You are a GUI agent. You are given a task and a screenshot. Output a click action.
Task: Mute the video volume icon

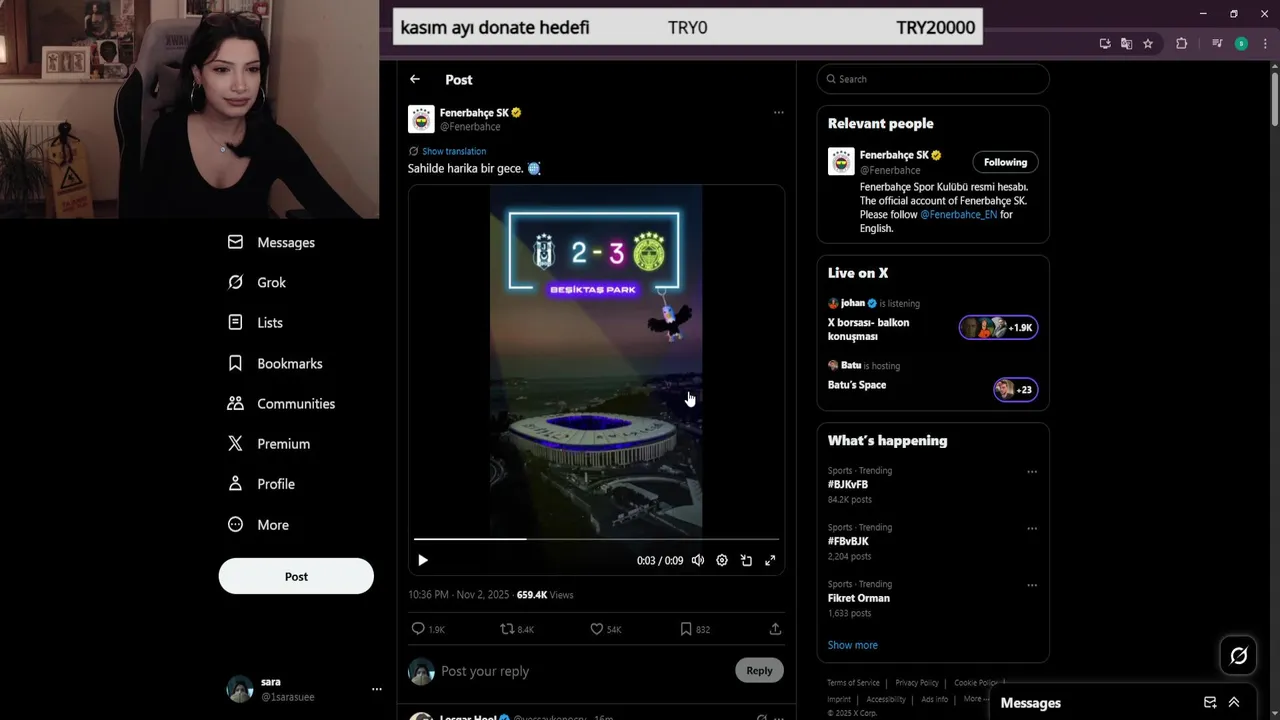698,560
